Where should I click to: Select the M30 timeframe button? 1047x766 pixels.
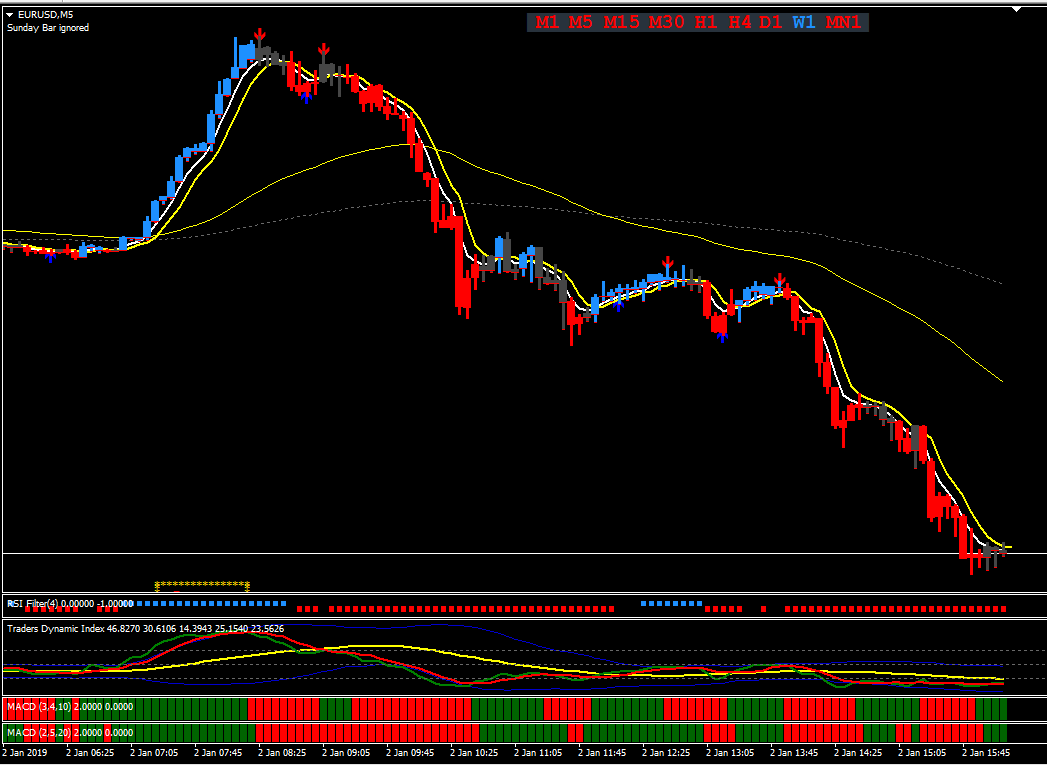(666, 23)
